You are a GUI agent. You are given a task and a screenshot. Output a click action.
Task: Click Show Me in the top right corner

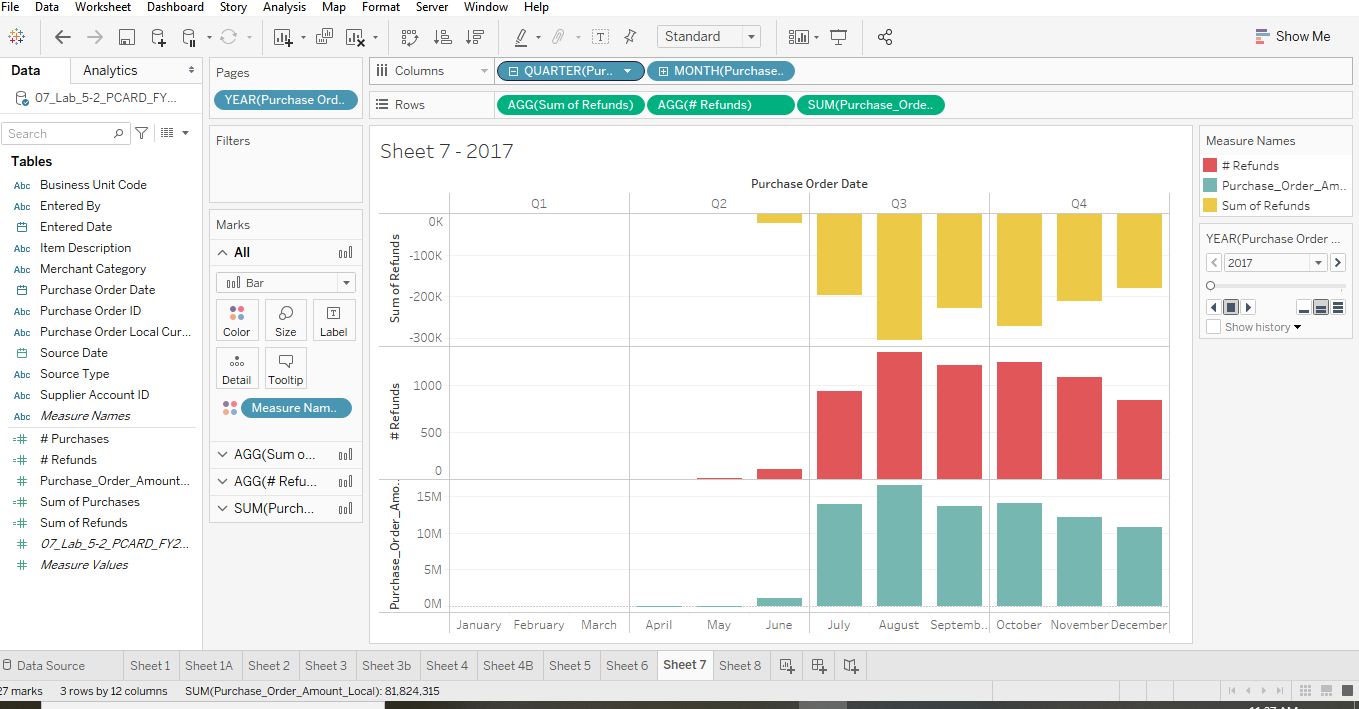click(x=1293, y=35)
